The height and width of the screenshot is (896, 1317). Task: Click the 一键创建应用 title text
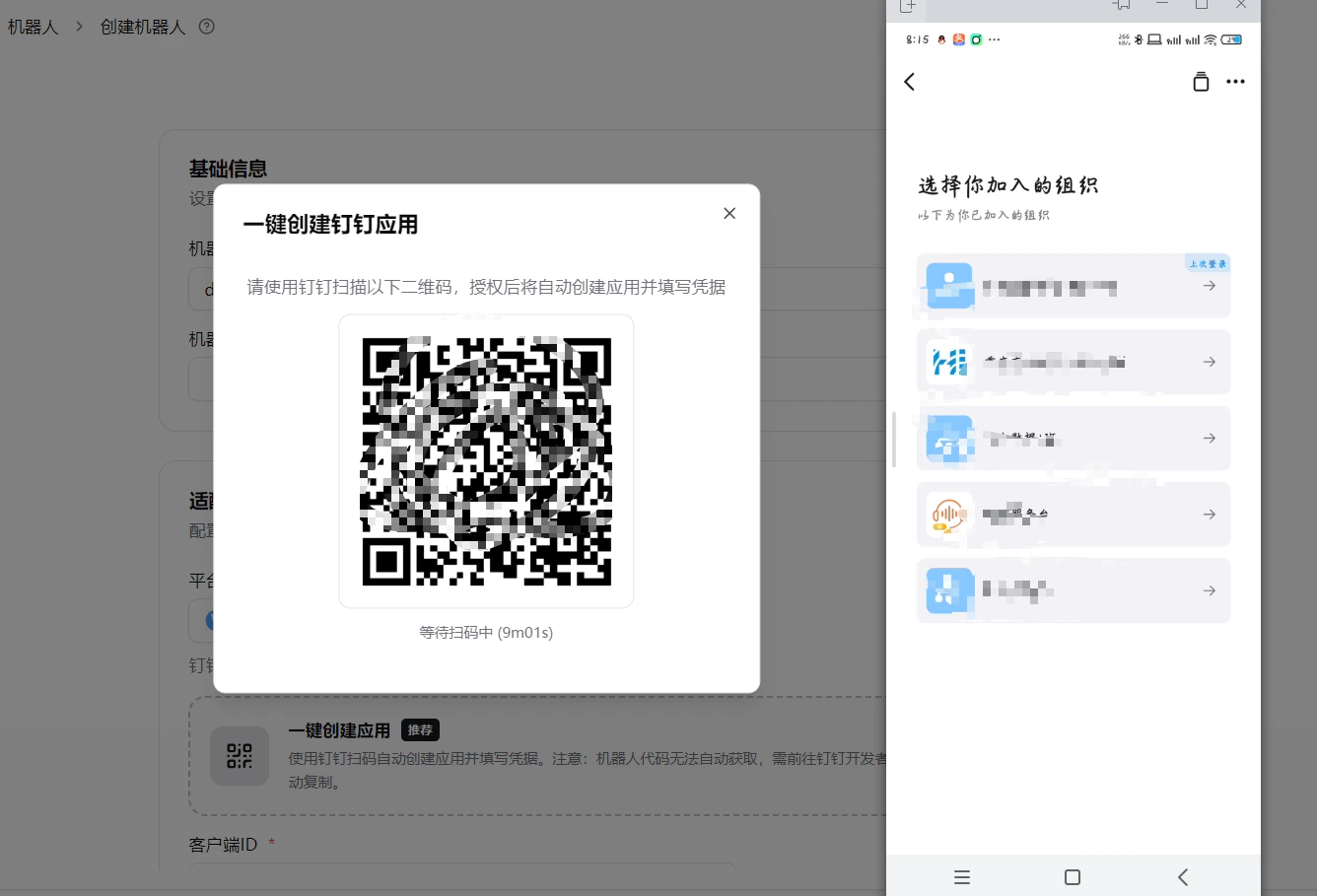339,730
